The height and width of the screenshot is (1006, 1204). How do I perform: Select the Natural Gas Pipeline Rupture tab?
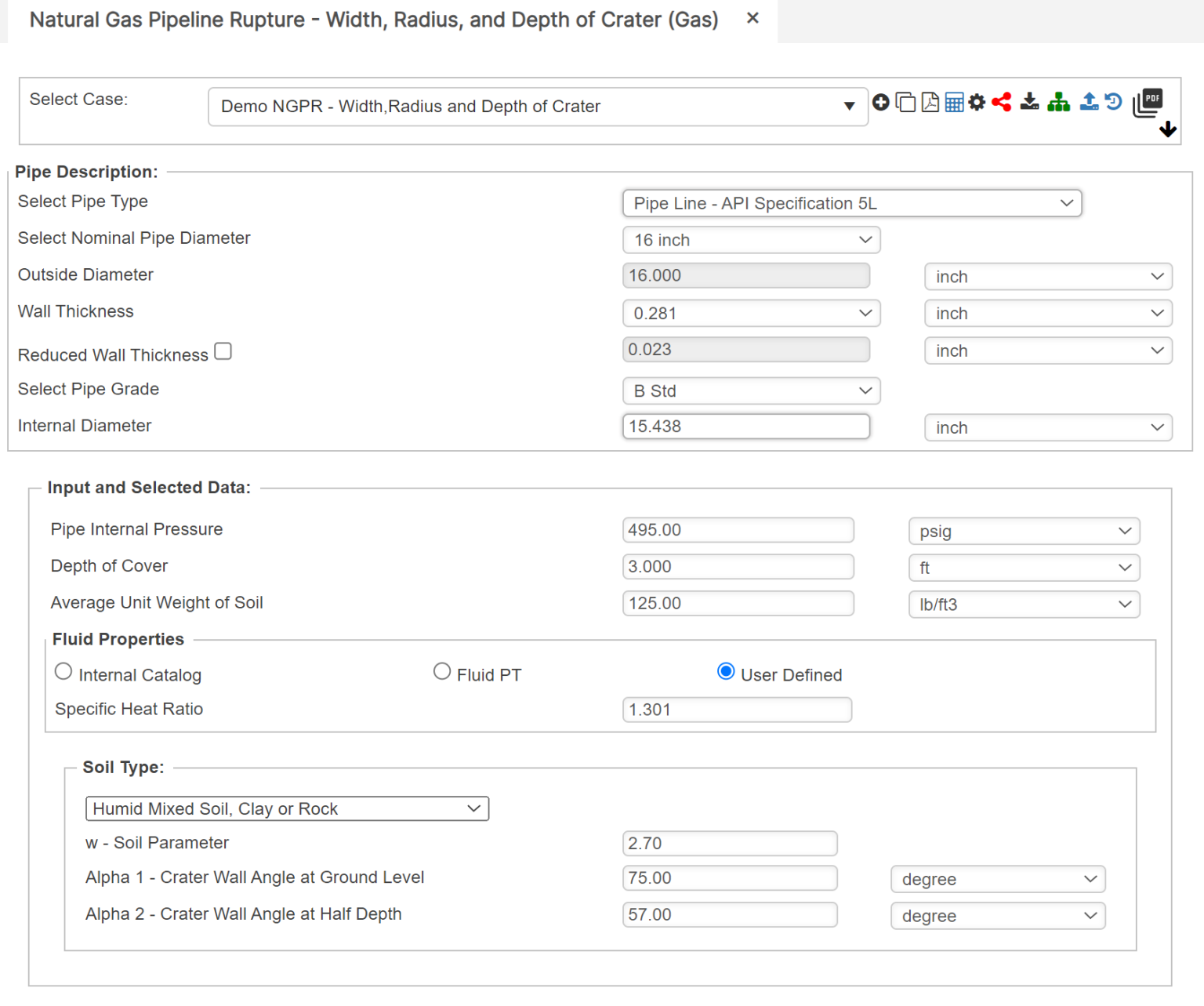[x=374, y=20]
